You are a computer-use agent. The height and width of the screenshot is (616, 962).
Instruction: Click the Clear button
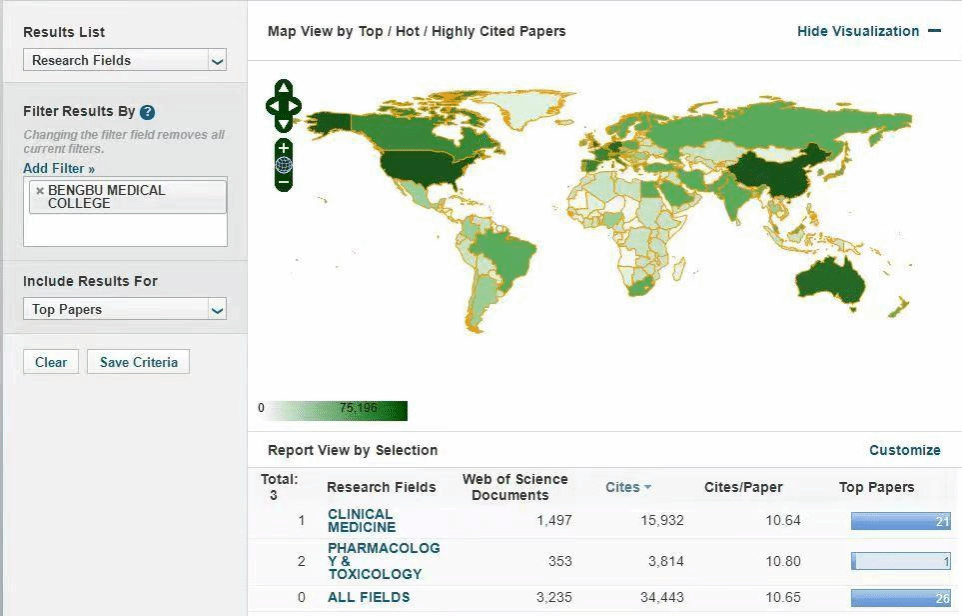[x=51, y=362]
